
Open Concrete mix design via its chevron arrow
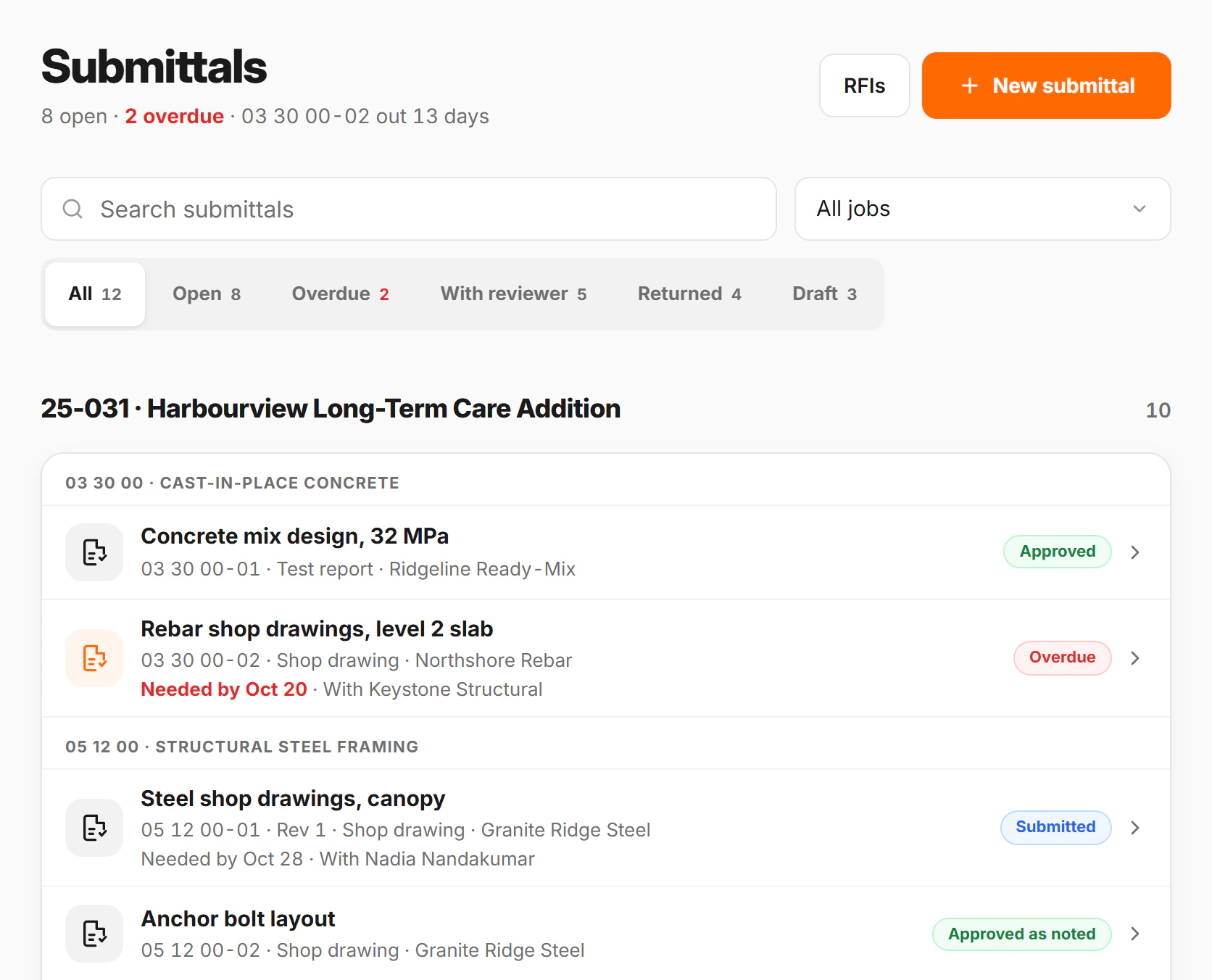tap(1135, 552)
